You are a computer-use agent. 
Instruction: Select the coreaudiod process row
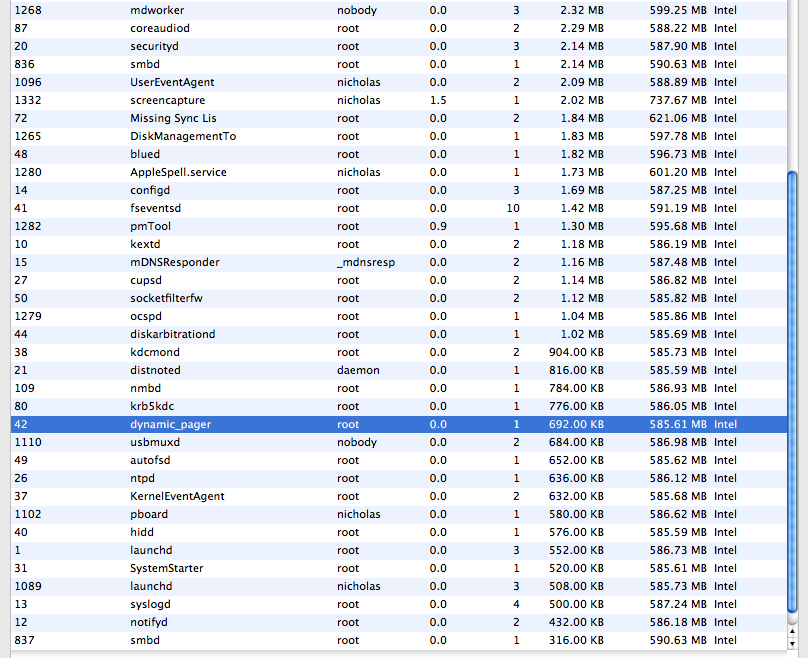coord(399,28)
